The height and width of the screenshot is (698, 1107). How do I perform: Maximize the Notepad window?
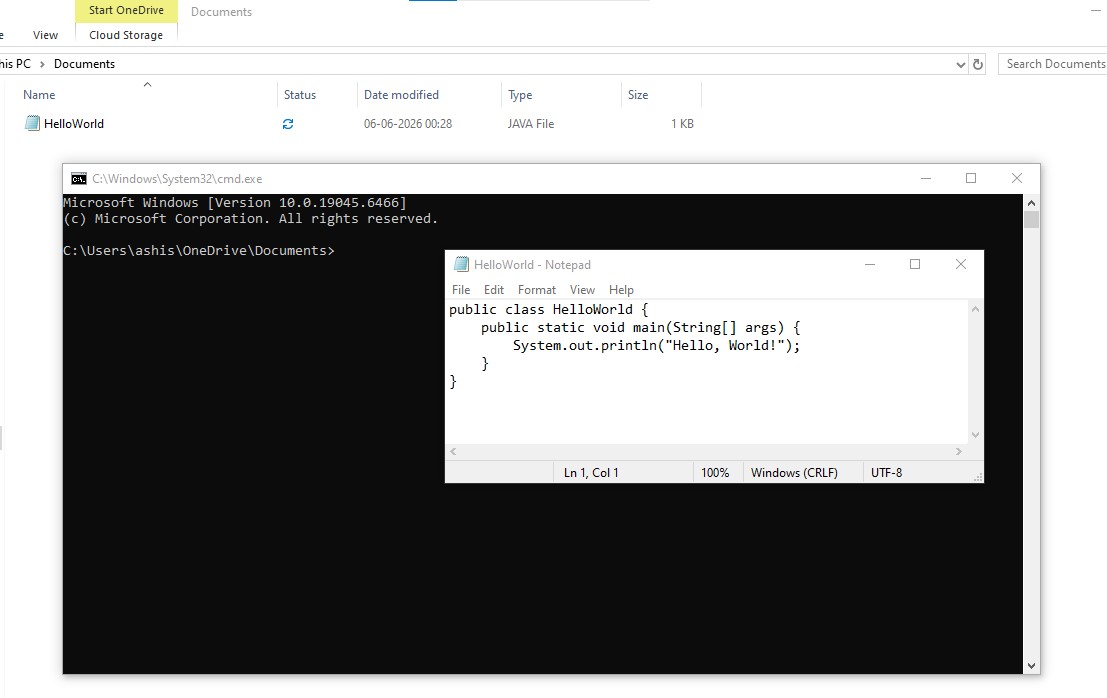915,264
